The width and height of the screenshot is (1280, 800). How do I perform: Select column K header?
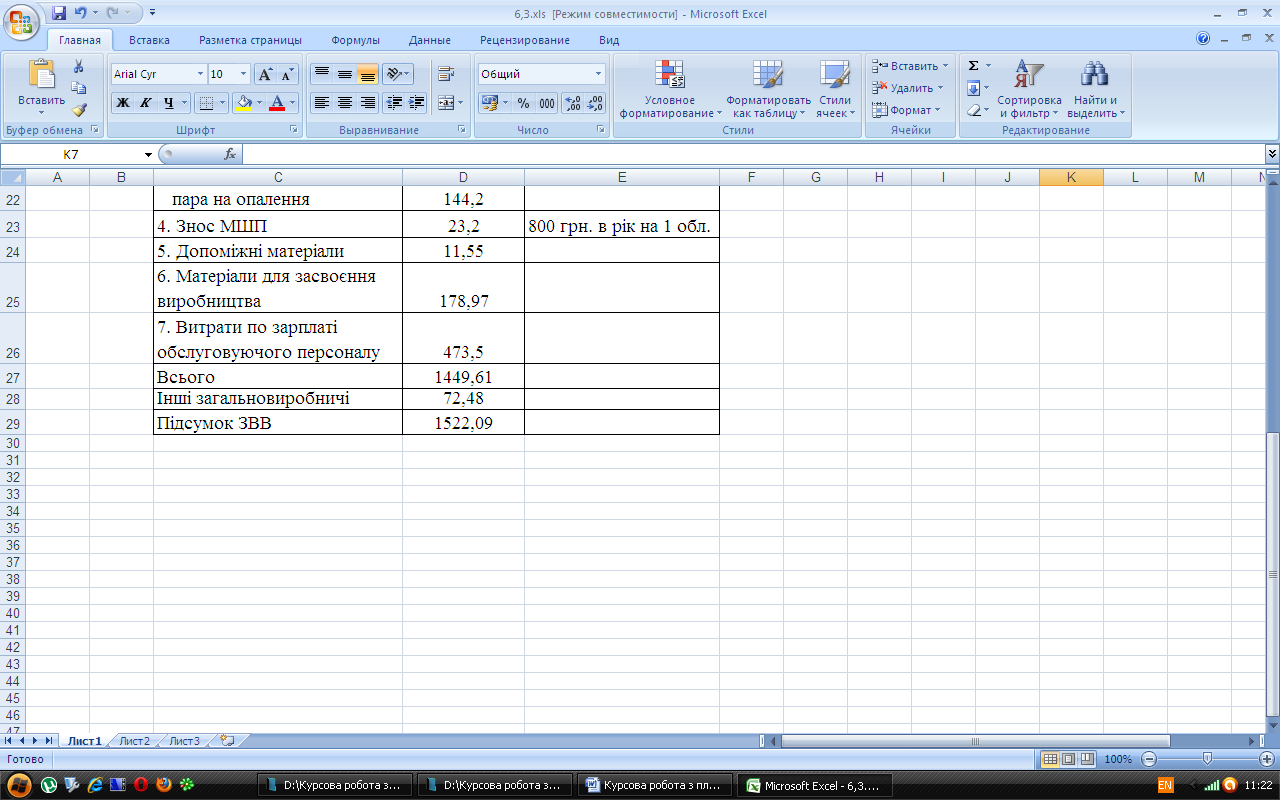(x=1071, y=177)
